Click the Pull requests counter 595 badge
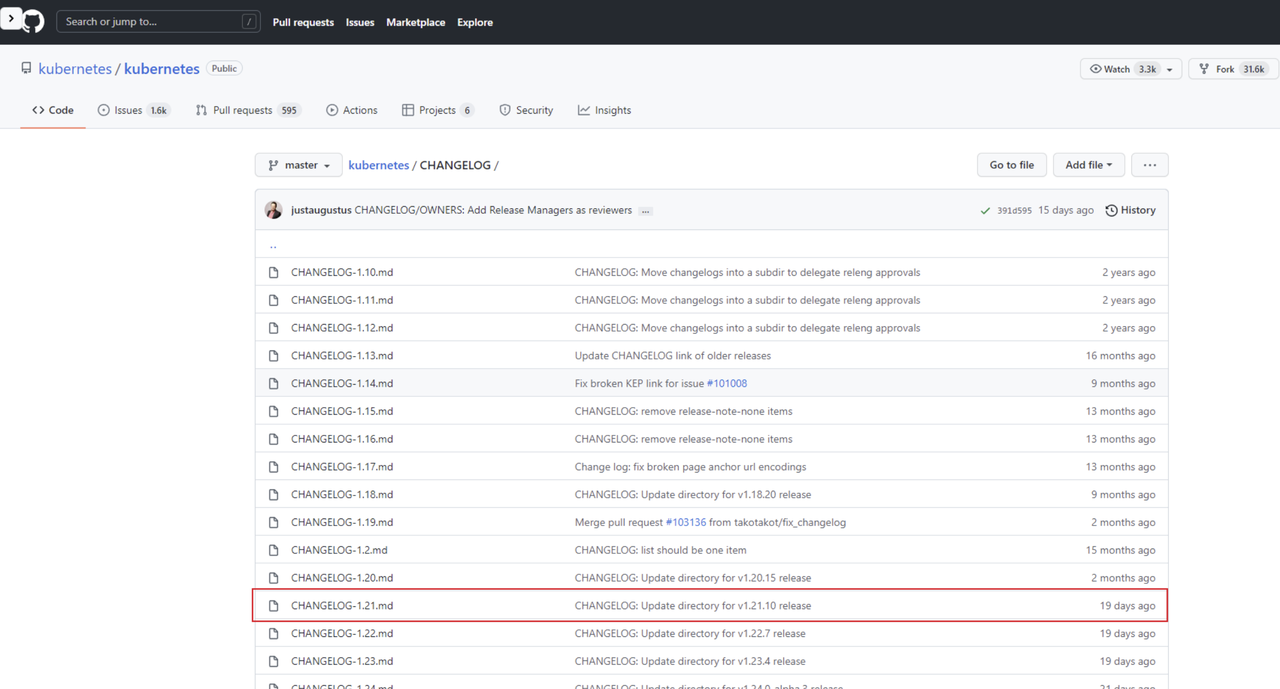 (x=289, y=111)
